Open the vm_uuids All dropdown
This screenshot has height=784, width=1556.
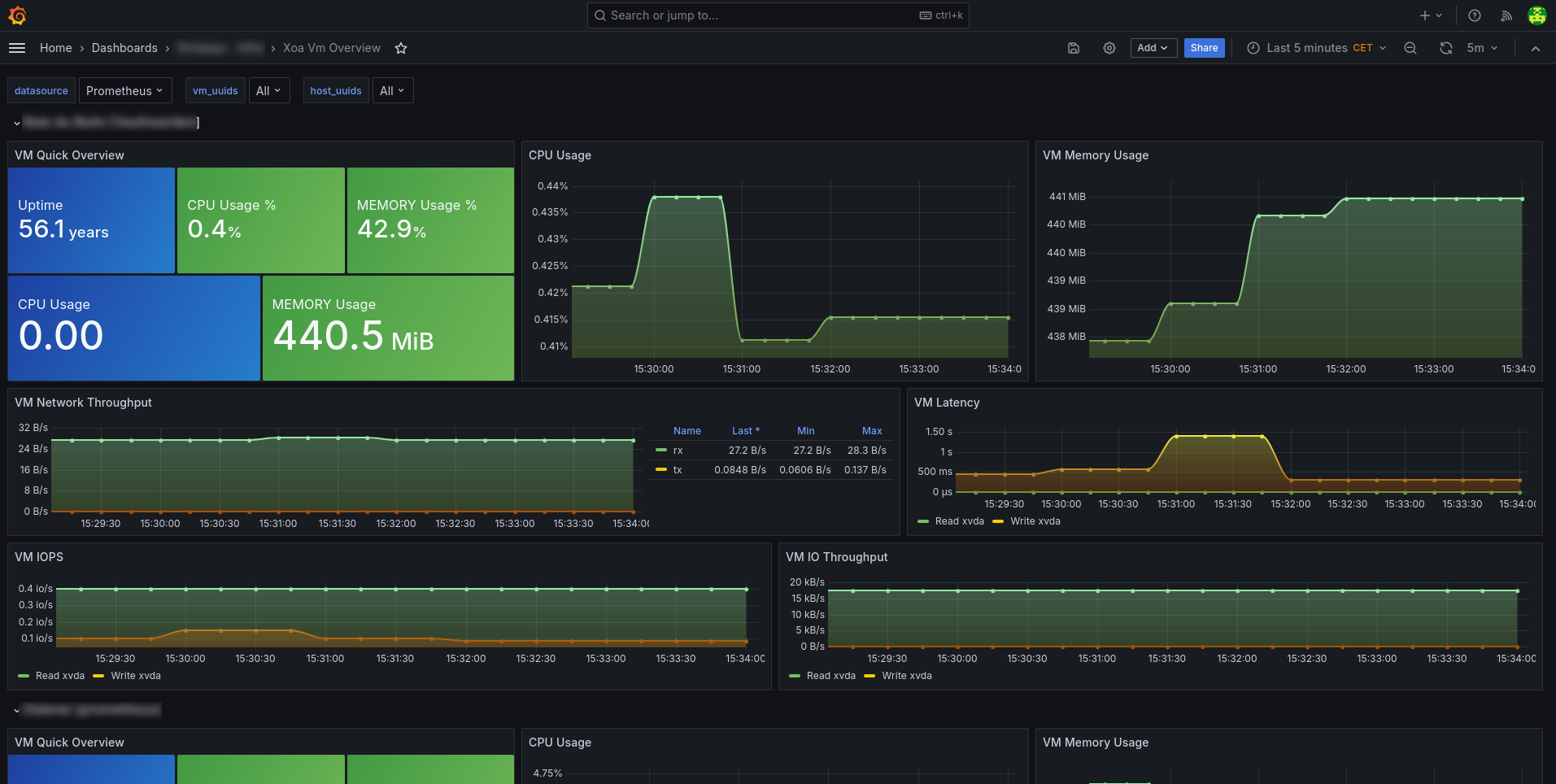(268, 90)
